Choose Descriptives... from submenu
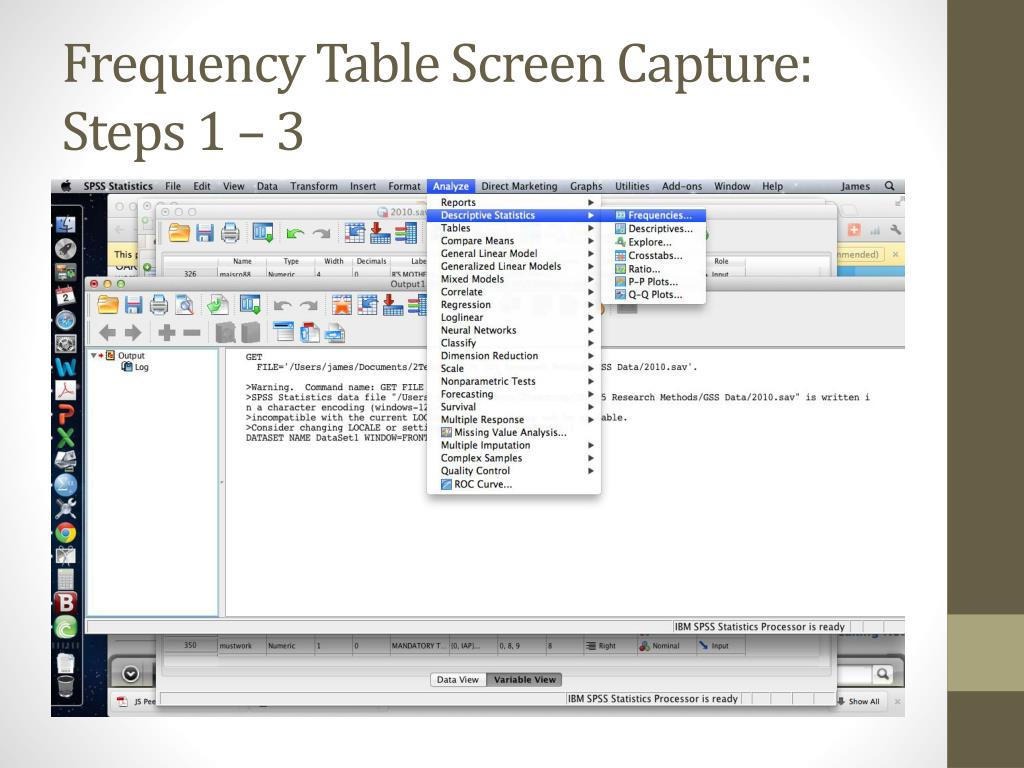Viewport: 1024px width, 768px height. click(653, 229)
